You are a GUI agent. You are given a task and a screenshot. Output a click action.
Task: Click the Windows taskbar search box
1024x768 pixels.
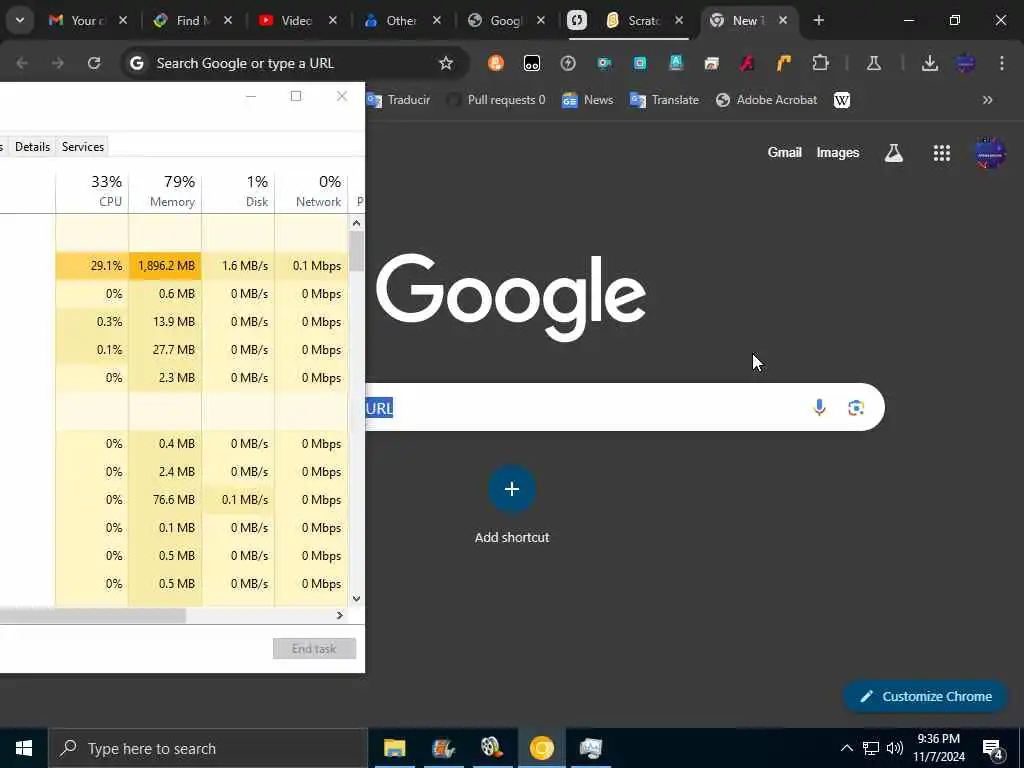[x=208, y=748]
